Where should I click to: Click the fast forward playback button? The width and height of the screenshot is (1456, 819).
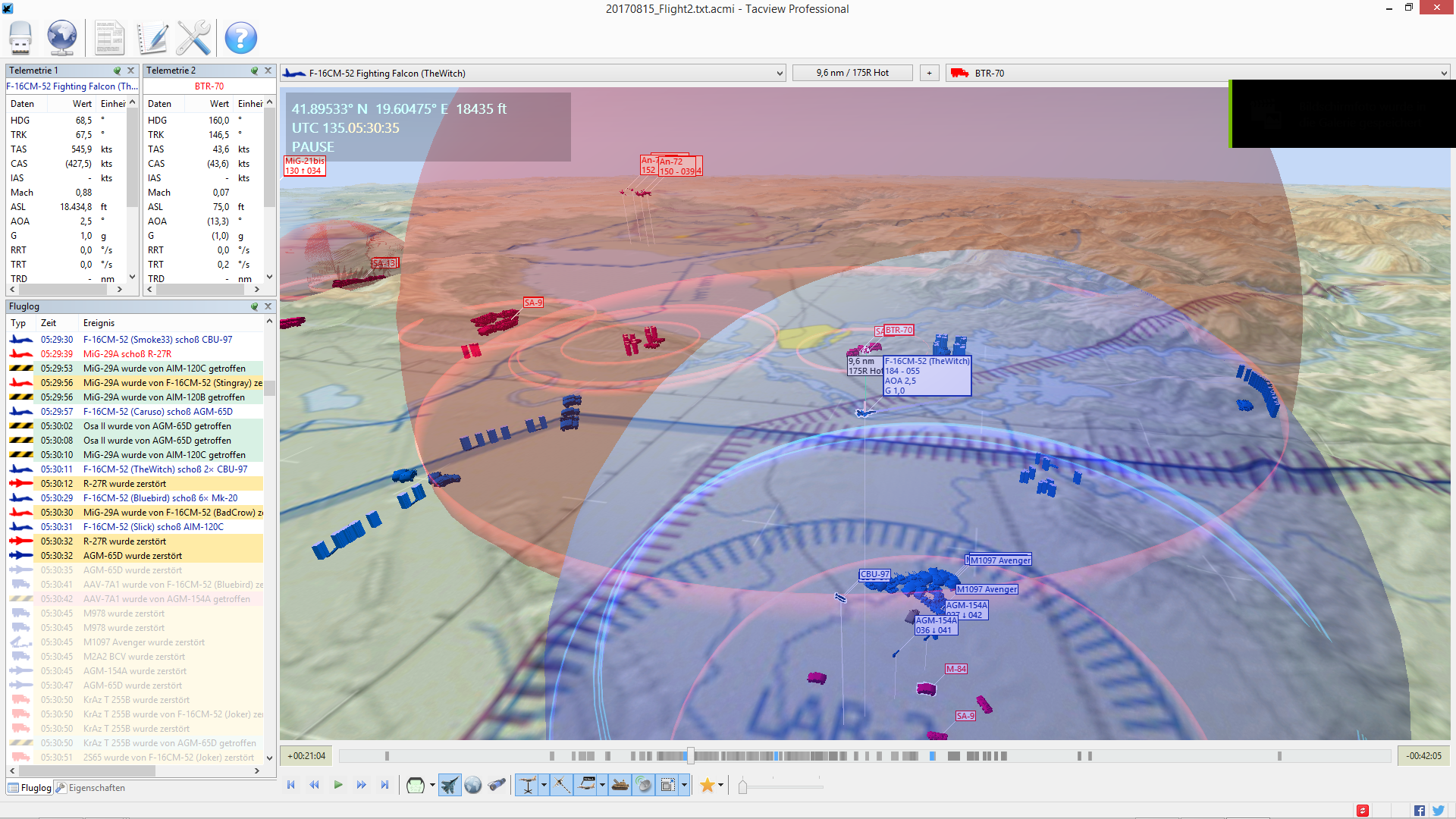coord(362,785)
